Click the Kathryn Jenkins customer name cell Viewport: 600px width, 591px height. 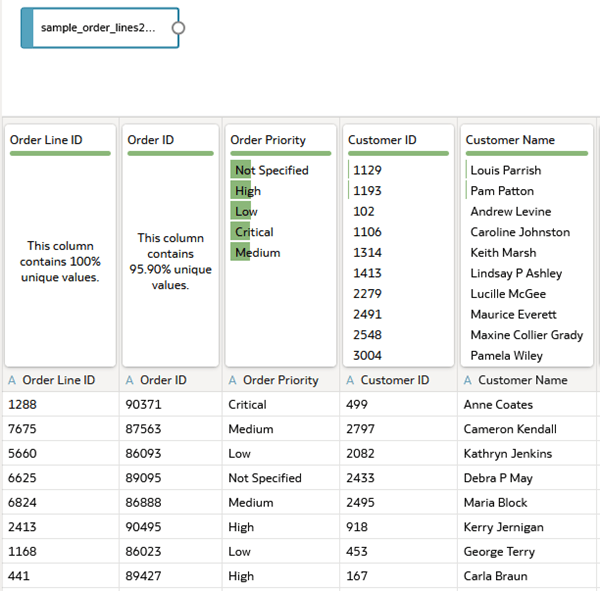pyautogui.click(x=528, y=453)
